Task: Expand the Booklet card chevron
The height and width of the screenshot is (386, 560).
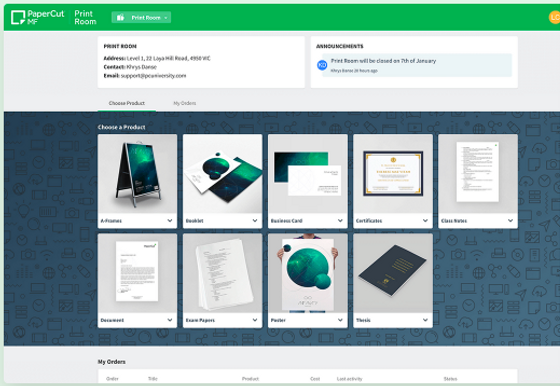Action: pyautogui.click(x=255, y=221)
